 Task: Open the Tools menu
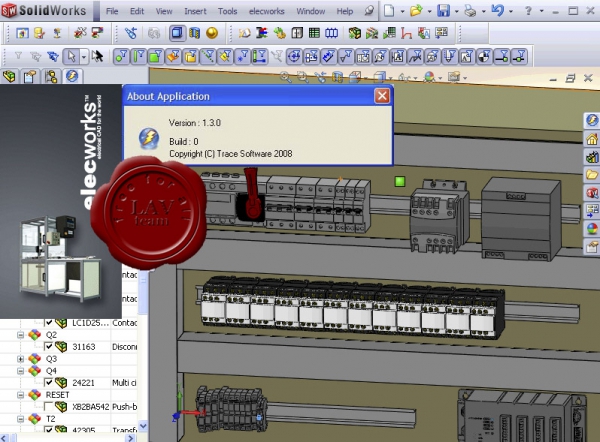click(227, 11)
